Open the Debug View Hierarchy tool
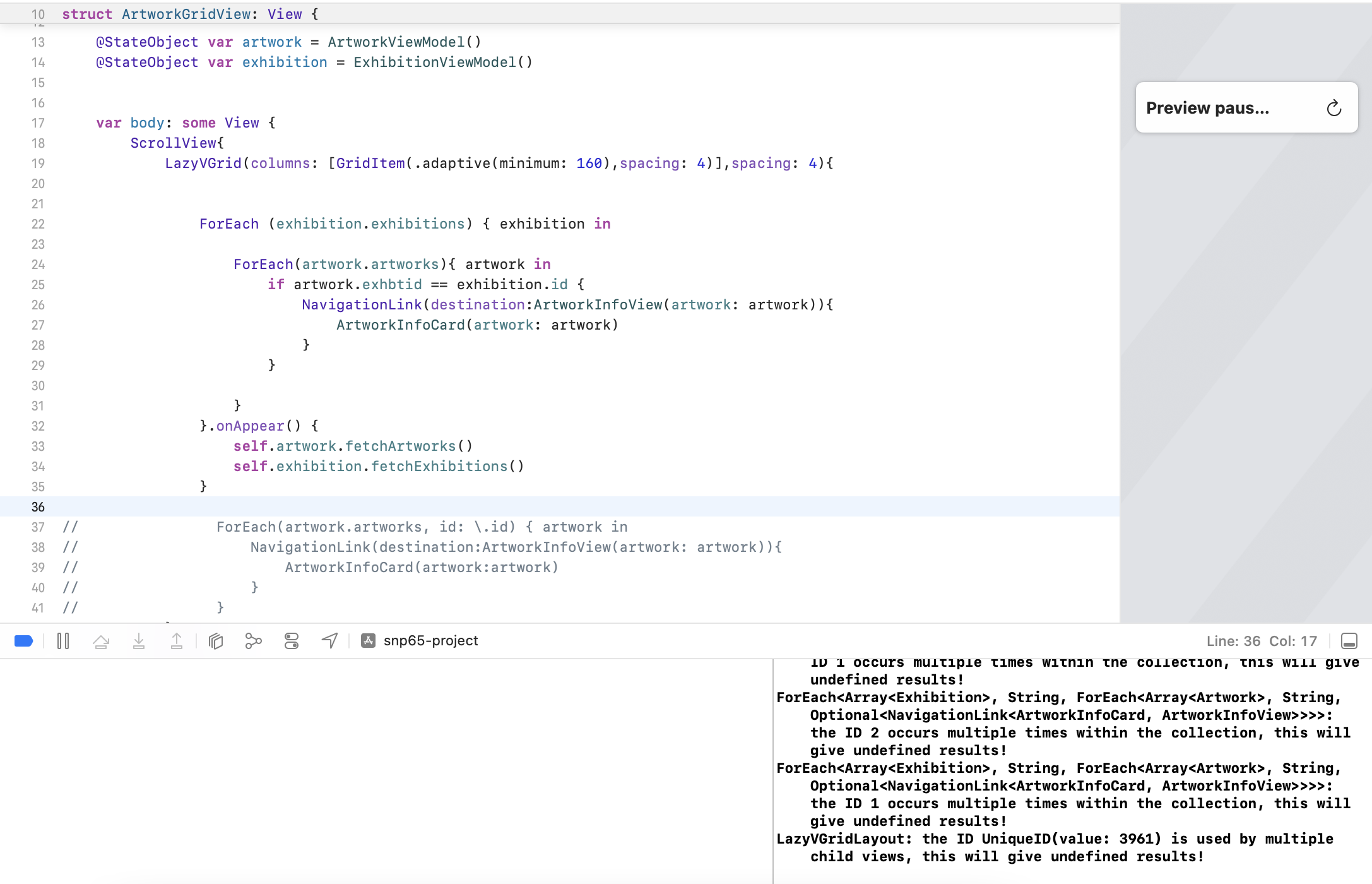1372x884 pixels. point(216,641)
